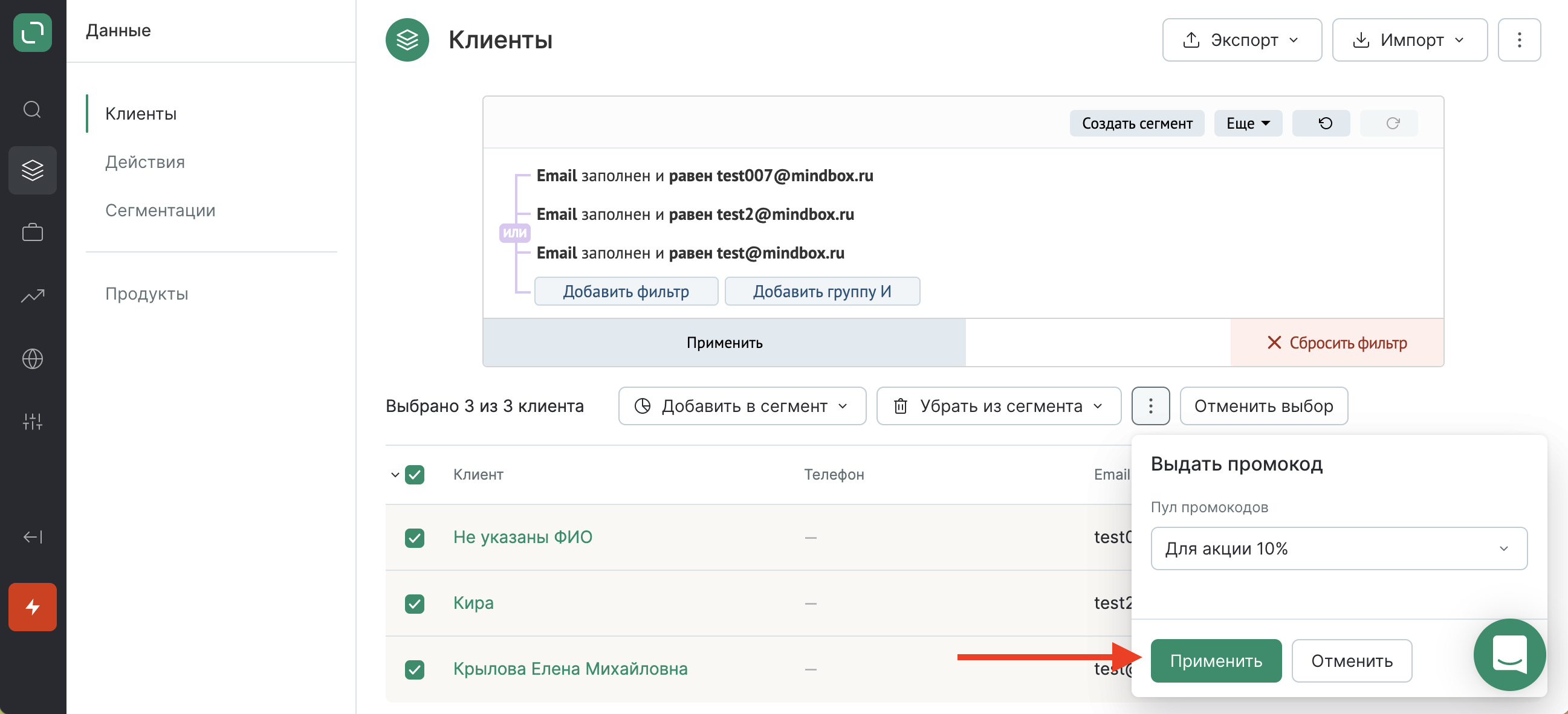Click the 'Email' column header
The width and height of the screenshot is (1568, 714).
pyautogui.click(x=1112, y=474)
